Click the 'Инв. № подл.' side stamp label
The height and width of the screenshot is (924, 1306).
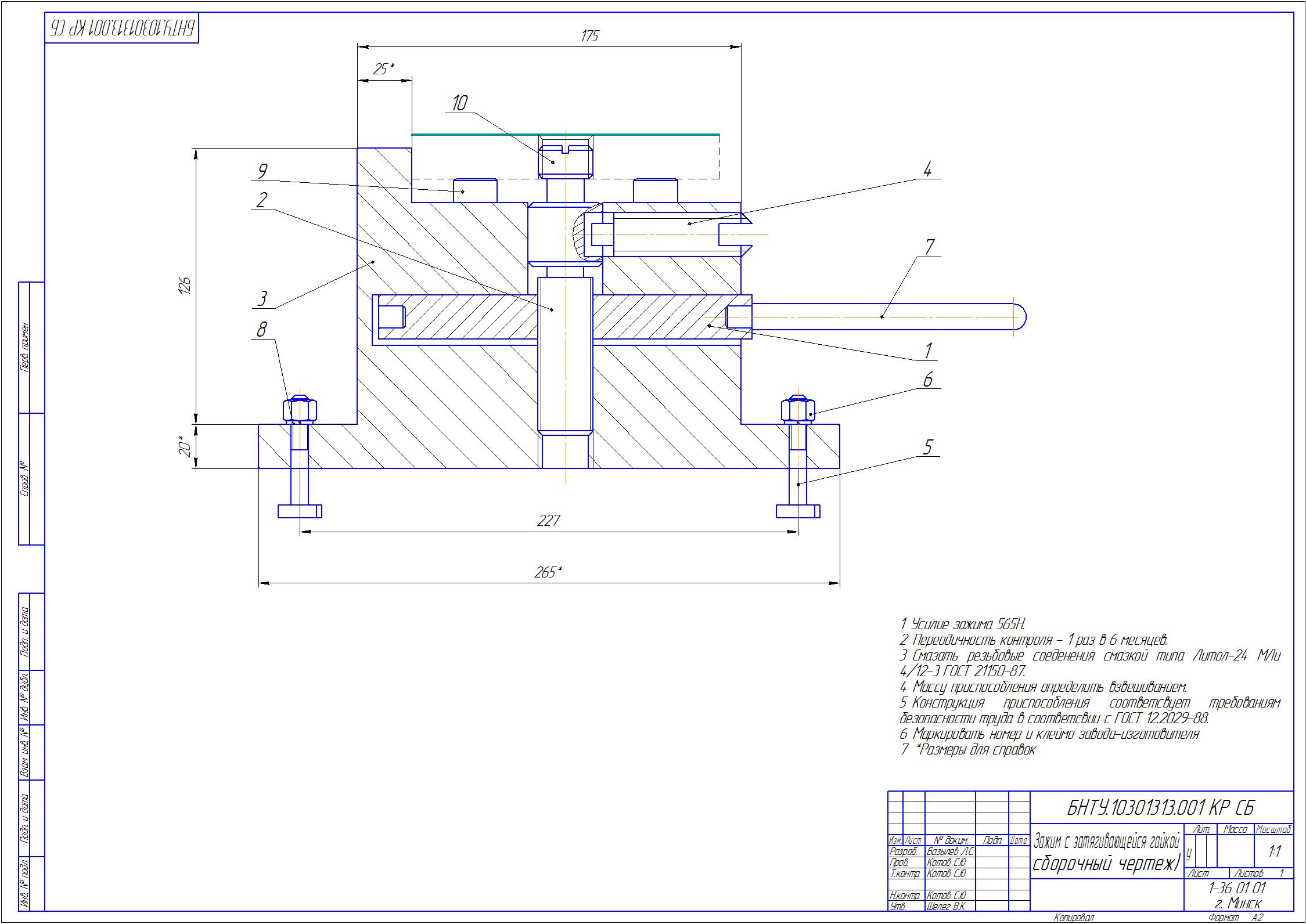[25, 883]
